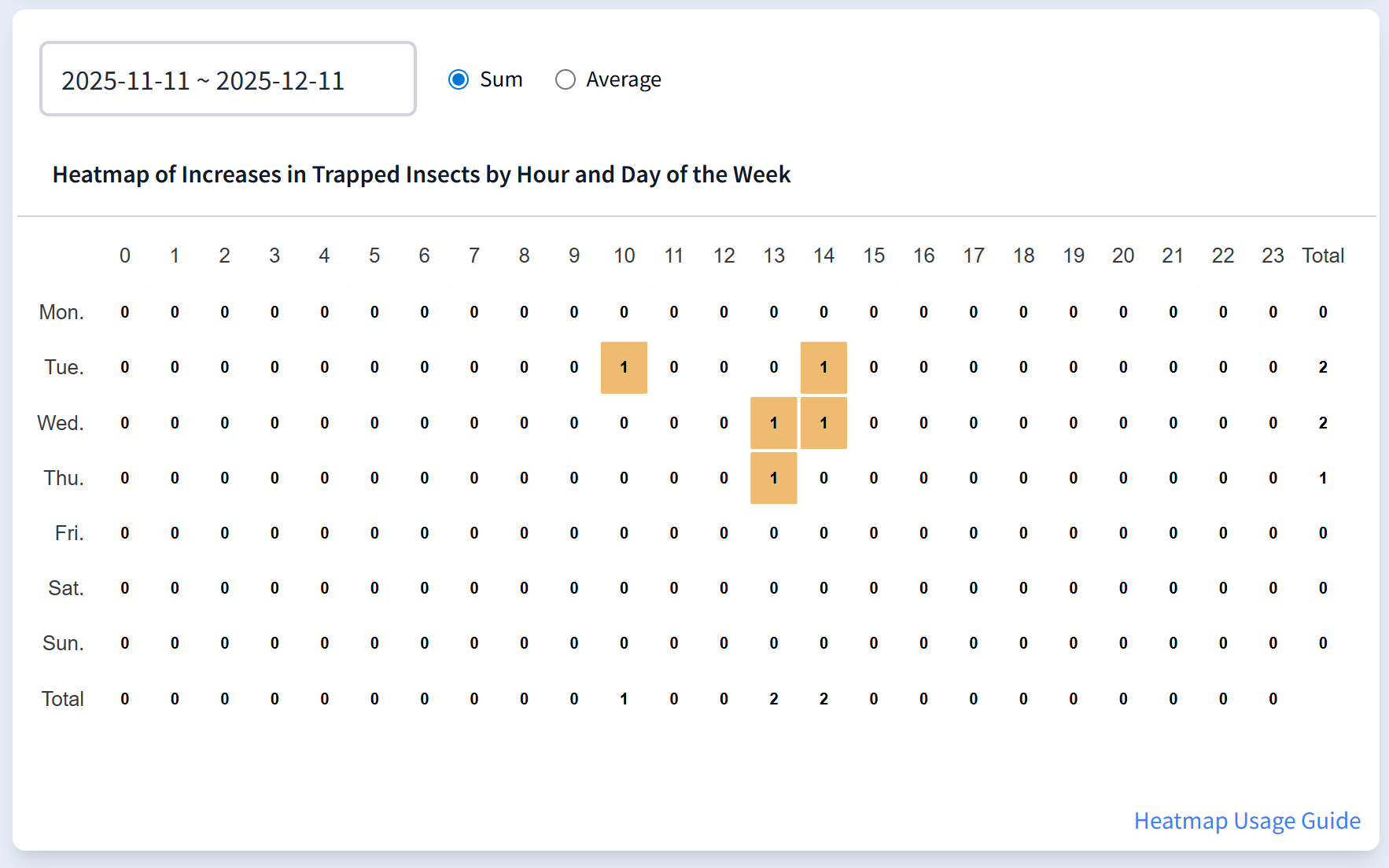Click the highlighted Wednesday 14 o'clock cell
1389x868 pixels.
(823, 423)
